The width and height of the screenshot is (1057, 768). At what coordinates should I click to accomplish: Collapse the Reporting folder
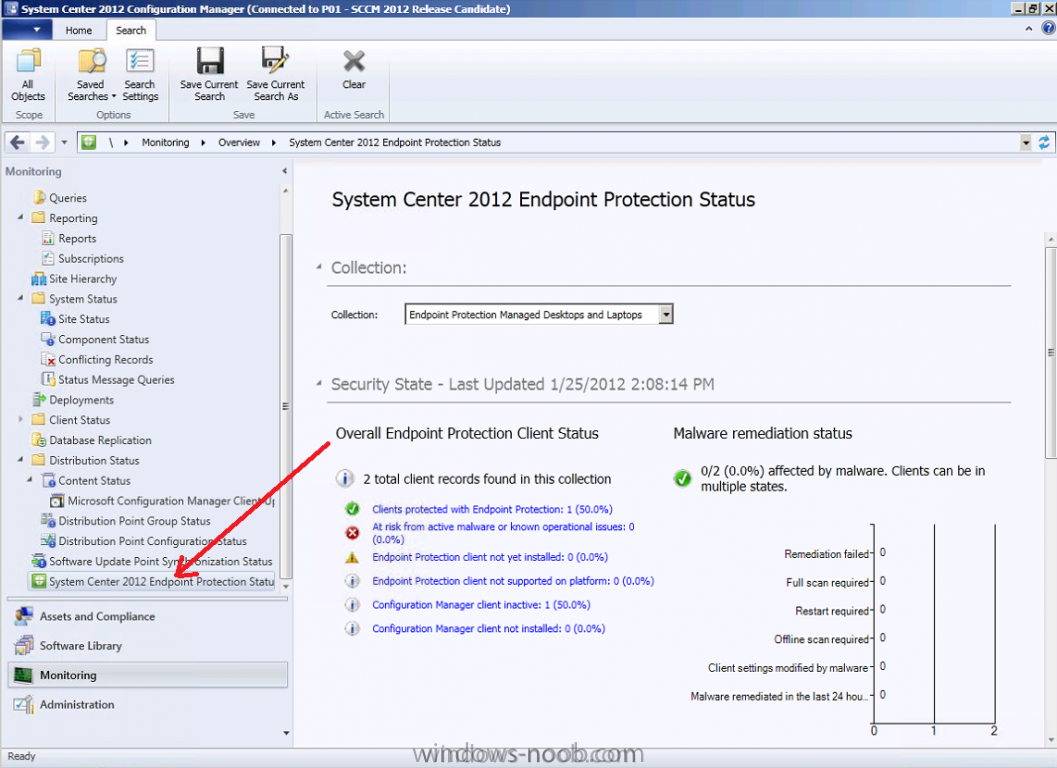[x=20, y=217]
